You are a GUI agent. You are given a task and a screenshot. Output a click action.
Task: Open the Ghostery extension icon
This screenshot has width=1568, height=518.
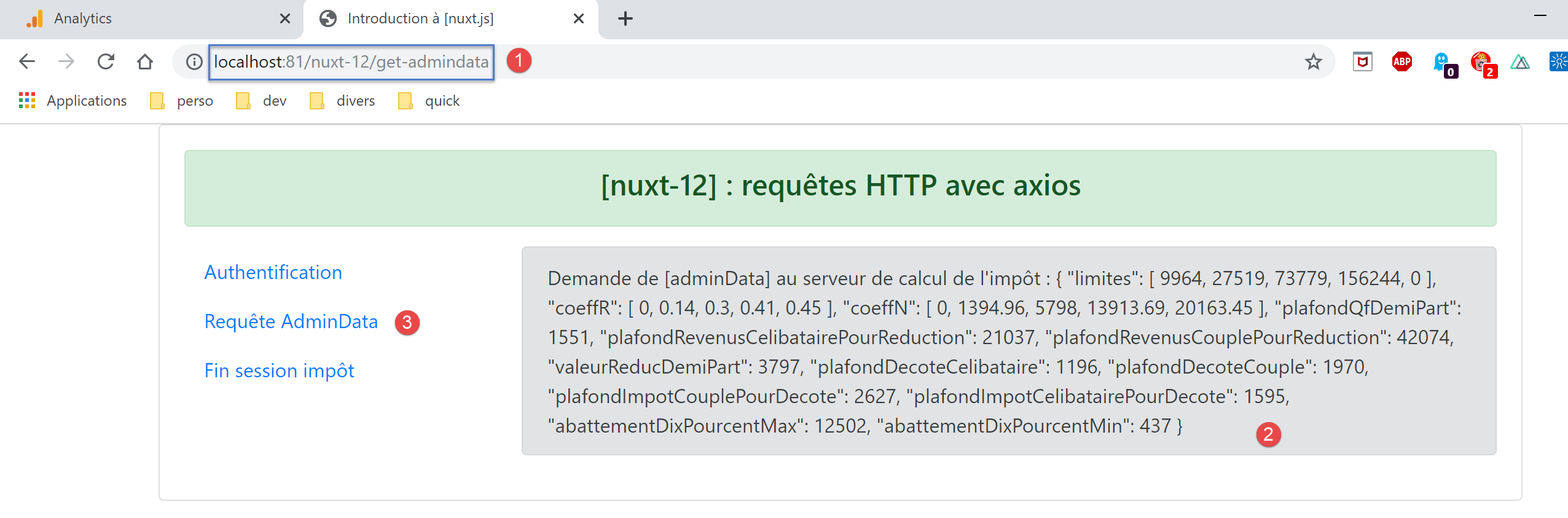point(1441,61)
